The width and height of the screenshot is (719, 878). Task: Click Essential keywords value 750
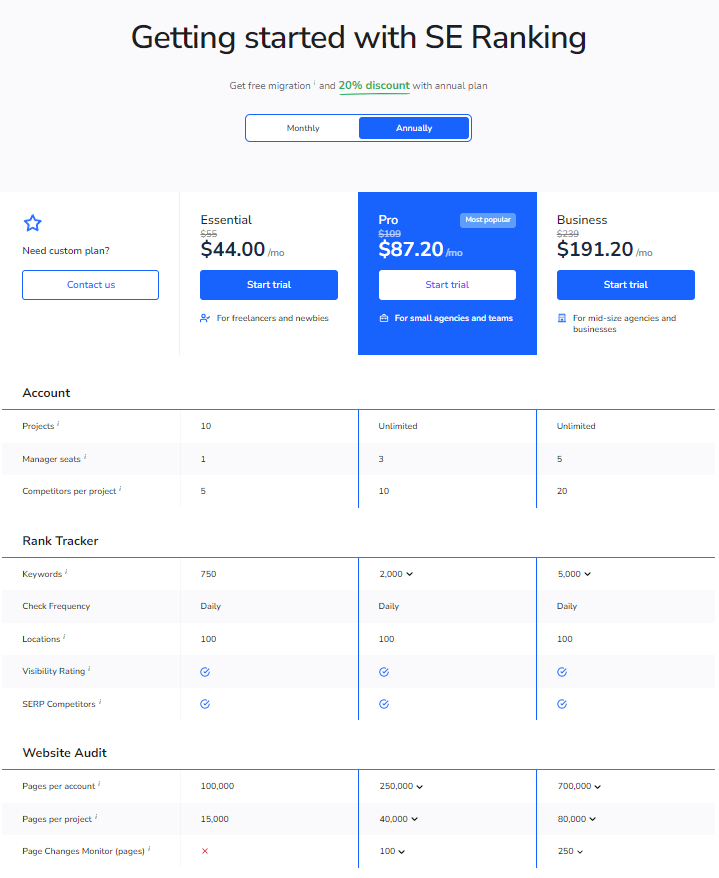click(208, 574)
